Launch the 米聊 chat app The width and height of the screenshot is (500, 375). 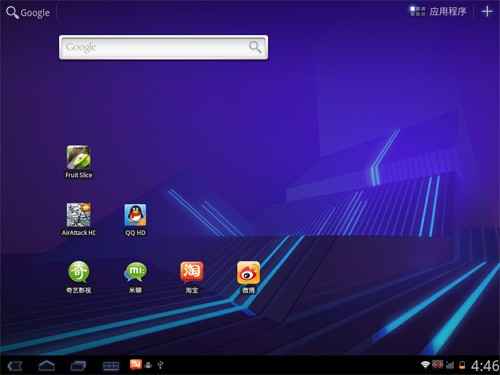click(135, 277)
